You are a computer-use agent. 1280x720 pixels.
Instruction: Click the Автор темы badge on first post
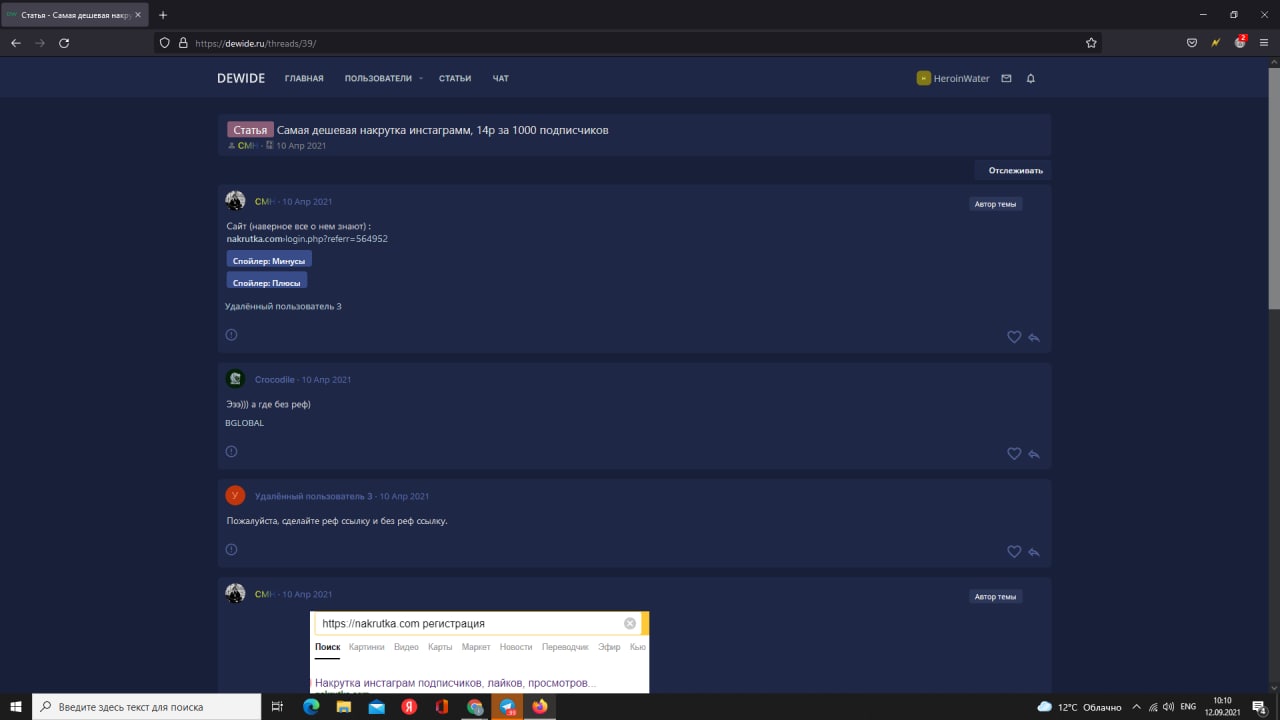pos(996,204)
